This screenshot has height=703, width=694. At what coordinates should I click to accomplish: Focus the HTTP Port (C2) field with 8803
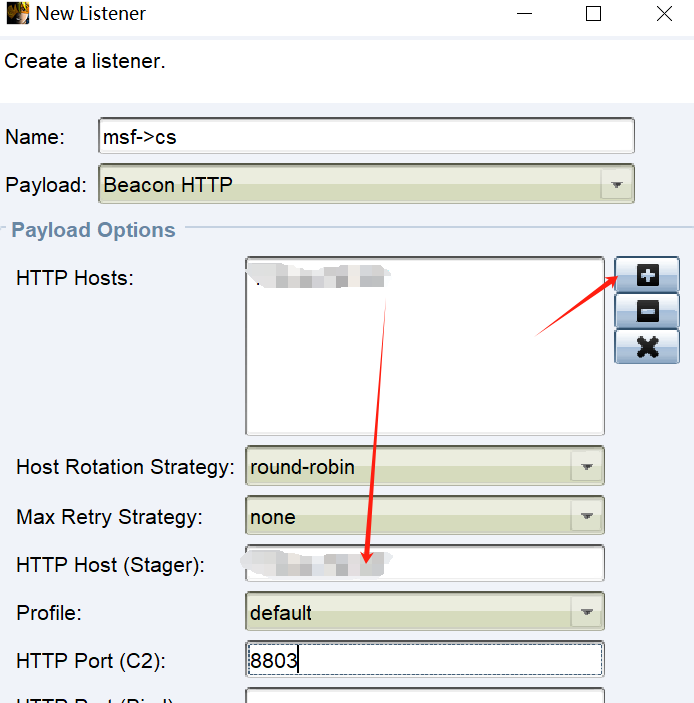point(424,660)
